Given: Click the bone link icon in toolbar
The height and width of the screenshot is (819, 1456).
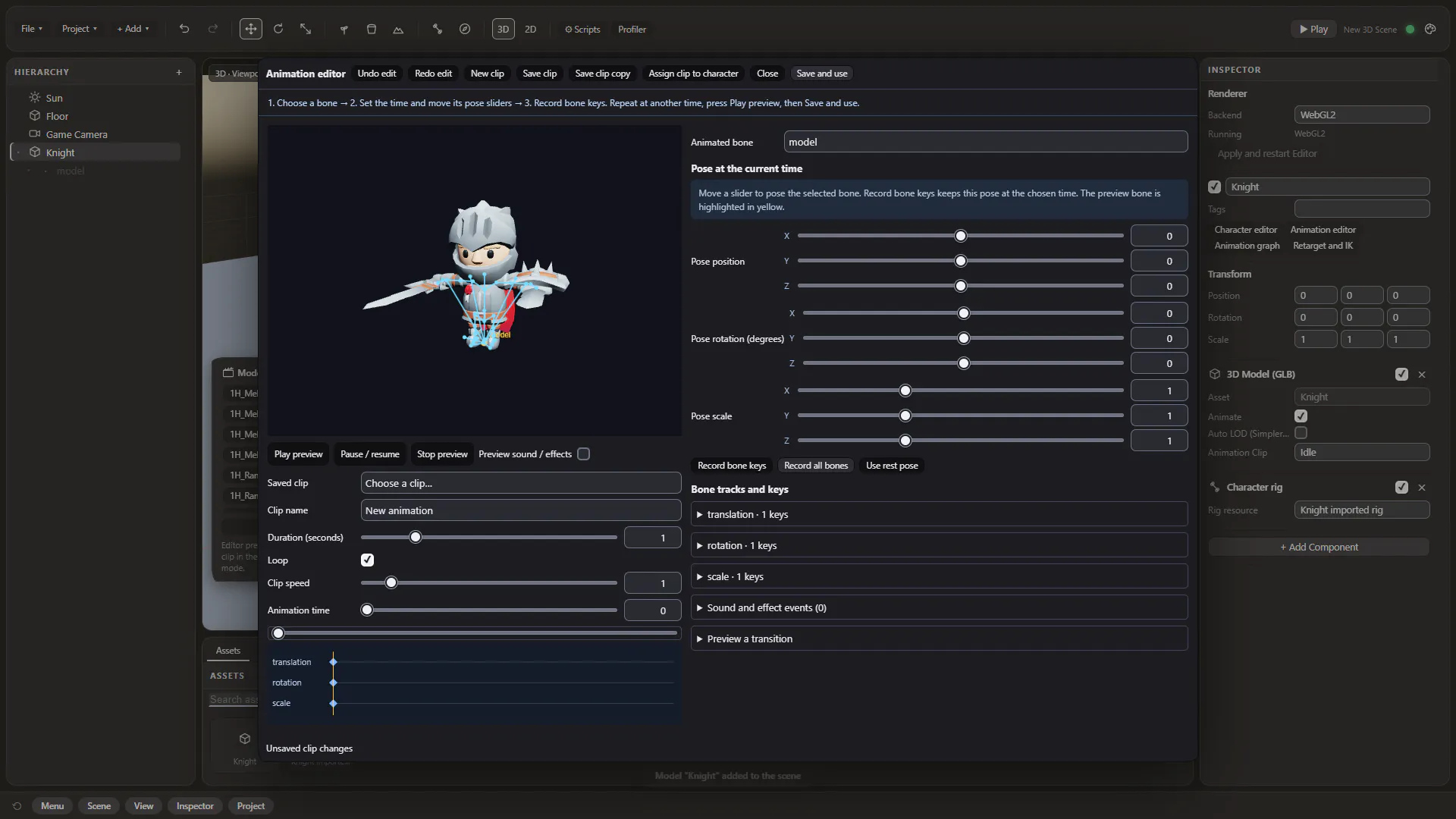Looking at the screenshot, I should coord(438,29).
